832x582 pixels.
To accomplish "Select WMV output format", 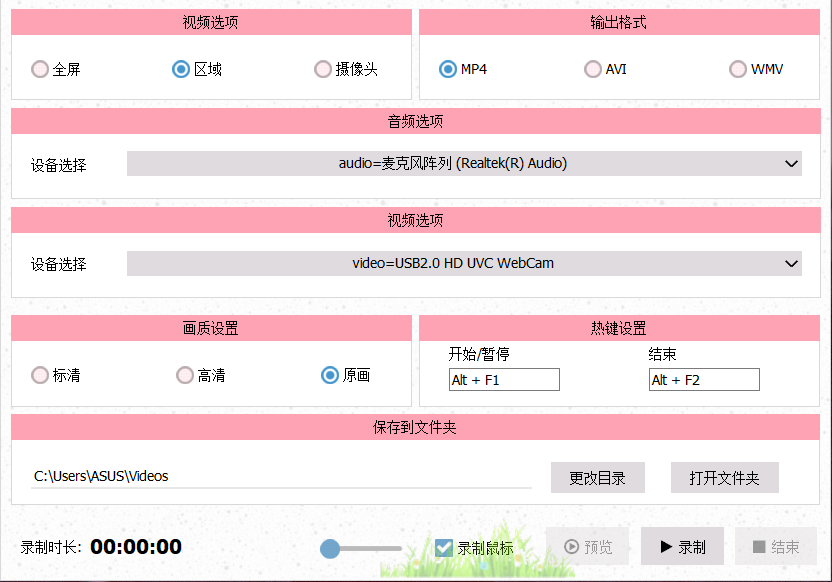I will click(738, 69).
